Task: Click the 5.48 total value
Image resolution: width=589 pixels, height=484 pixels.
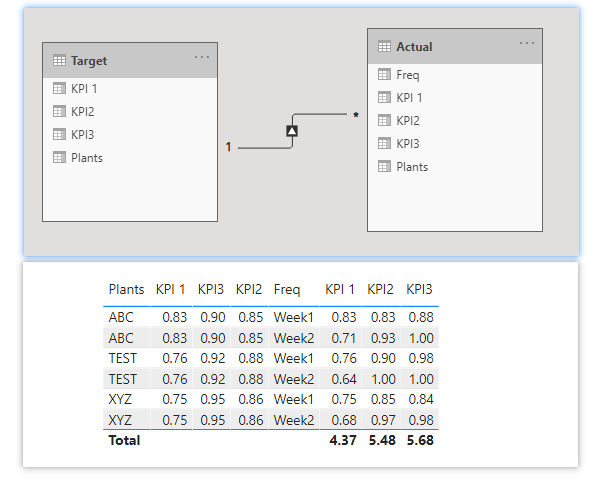Action: (x=382, y=440)
